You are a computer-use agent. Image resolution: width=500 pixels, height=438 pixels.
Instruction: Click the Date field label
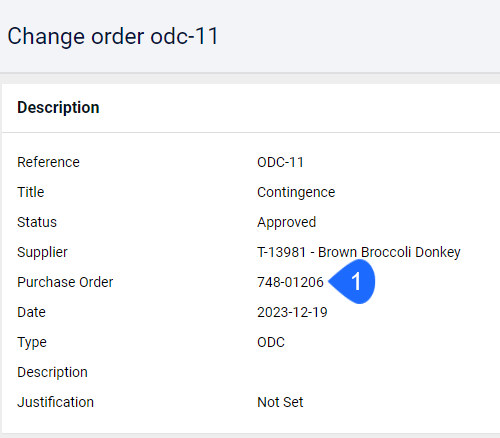click(31, 312)
